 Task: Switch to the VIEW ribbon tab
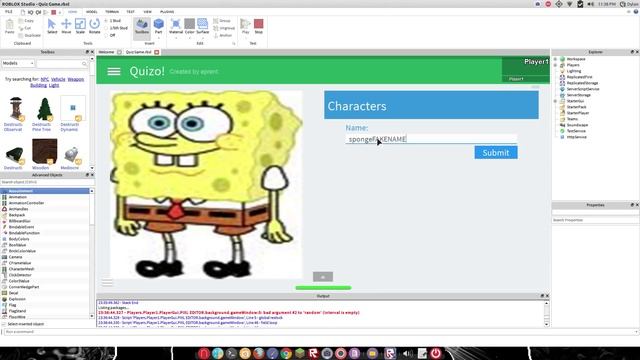pyautogui.click(x=147, y=12)
